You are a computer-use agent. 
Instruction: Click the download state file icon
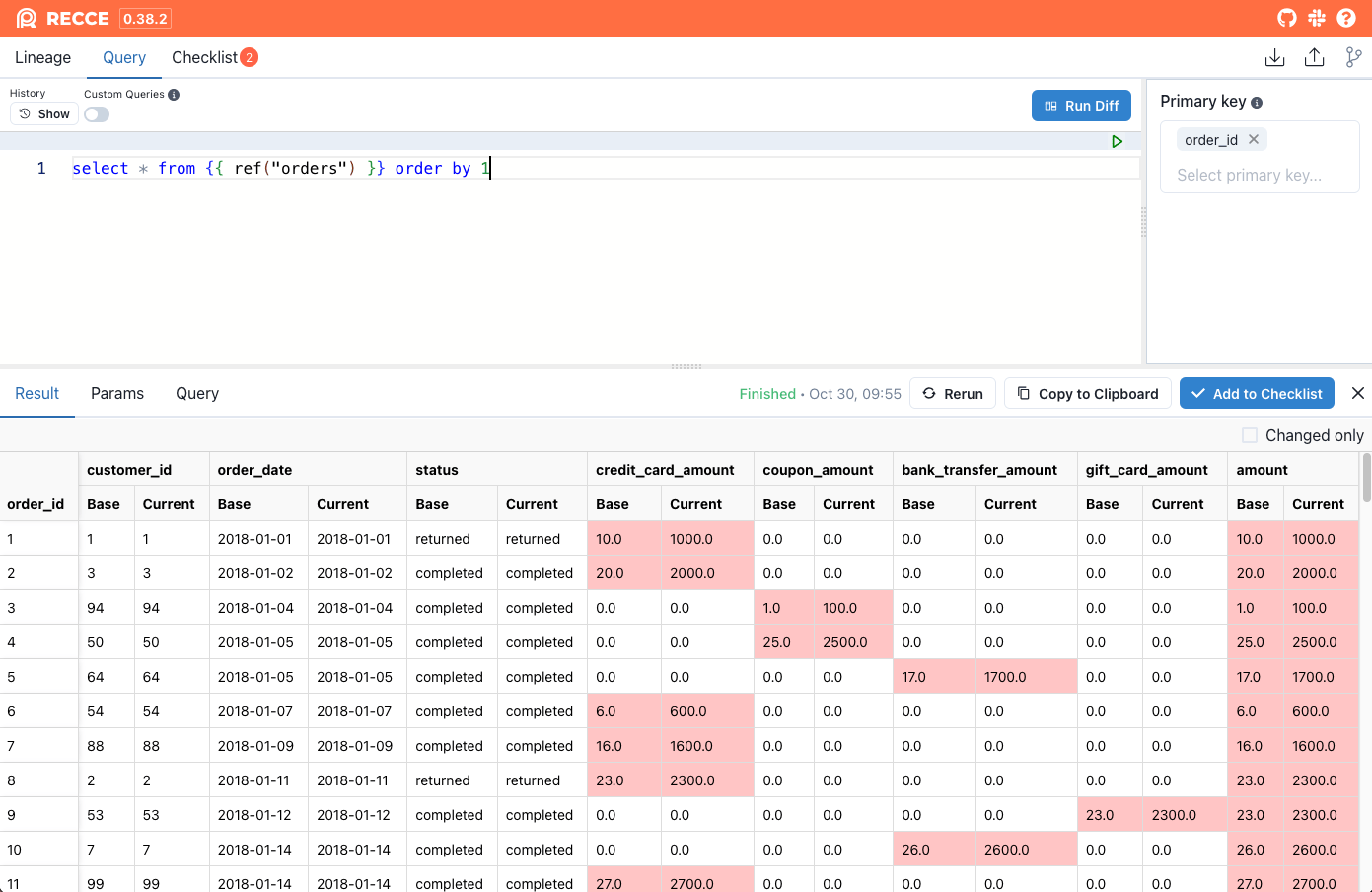[x=1275, y=57]
